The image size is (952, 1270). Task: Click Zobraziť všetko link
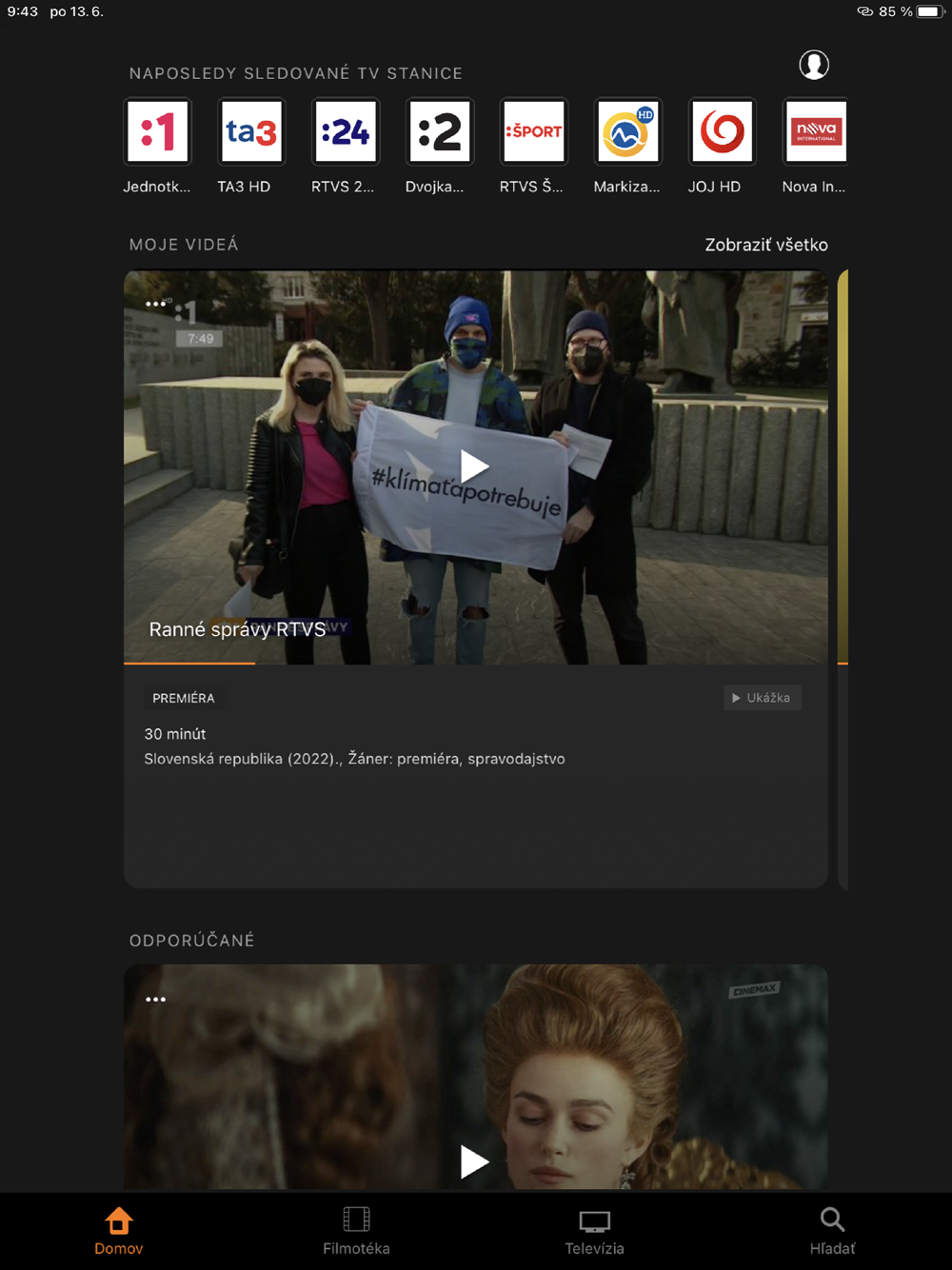(766, 245)
